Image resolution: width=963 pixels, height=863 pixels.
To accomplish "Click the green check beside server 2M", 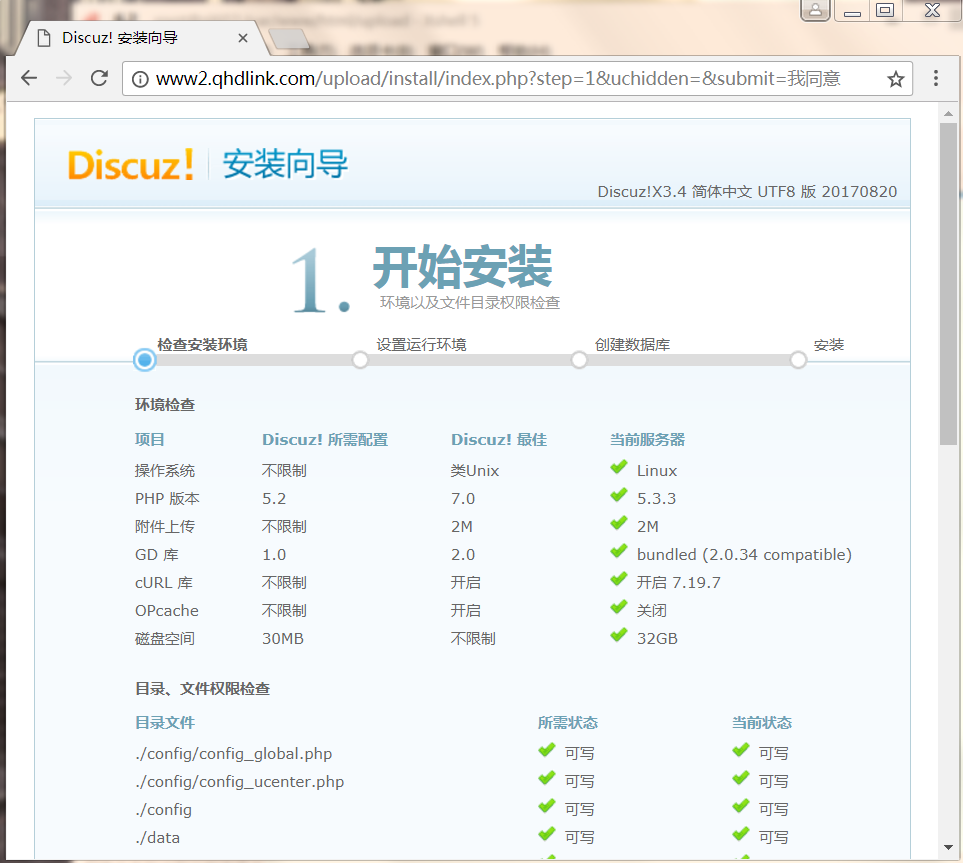I will coord(618,523).
